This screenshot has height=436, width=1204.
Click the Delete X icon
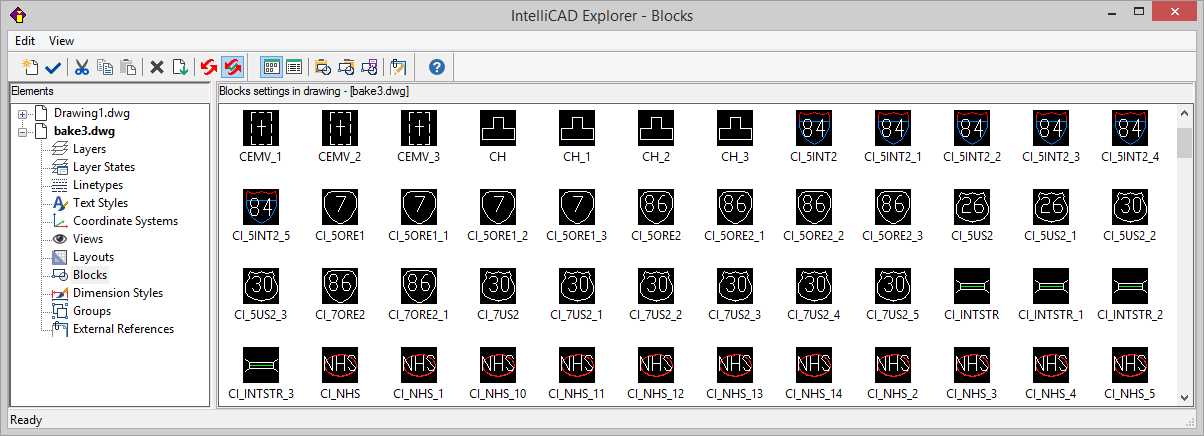[x=157, y=67]
